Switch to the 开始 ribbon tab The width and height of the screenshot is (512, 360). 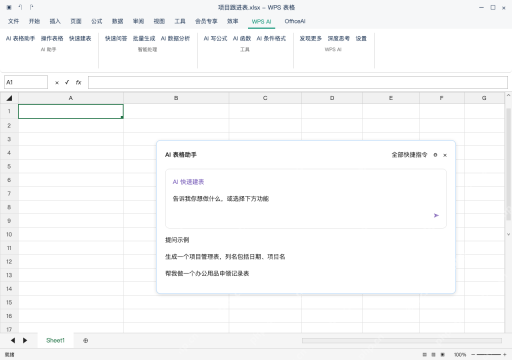click(34, 21)
